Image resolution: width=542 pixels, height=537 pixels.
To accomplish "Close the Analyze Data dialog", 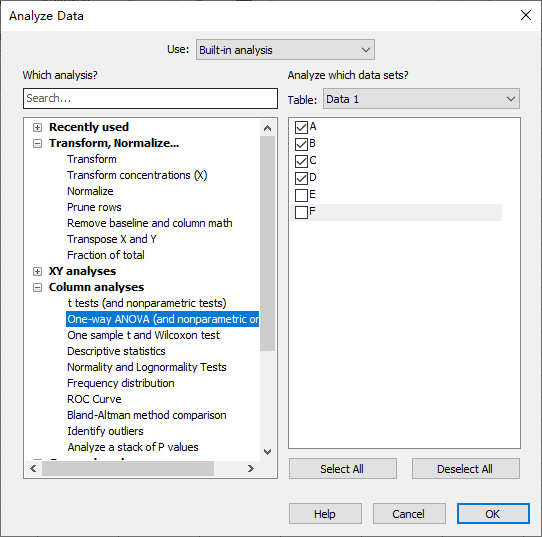I will point(526,15).
